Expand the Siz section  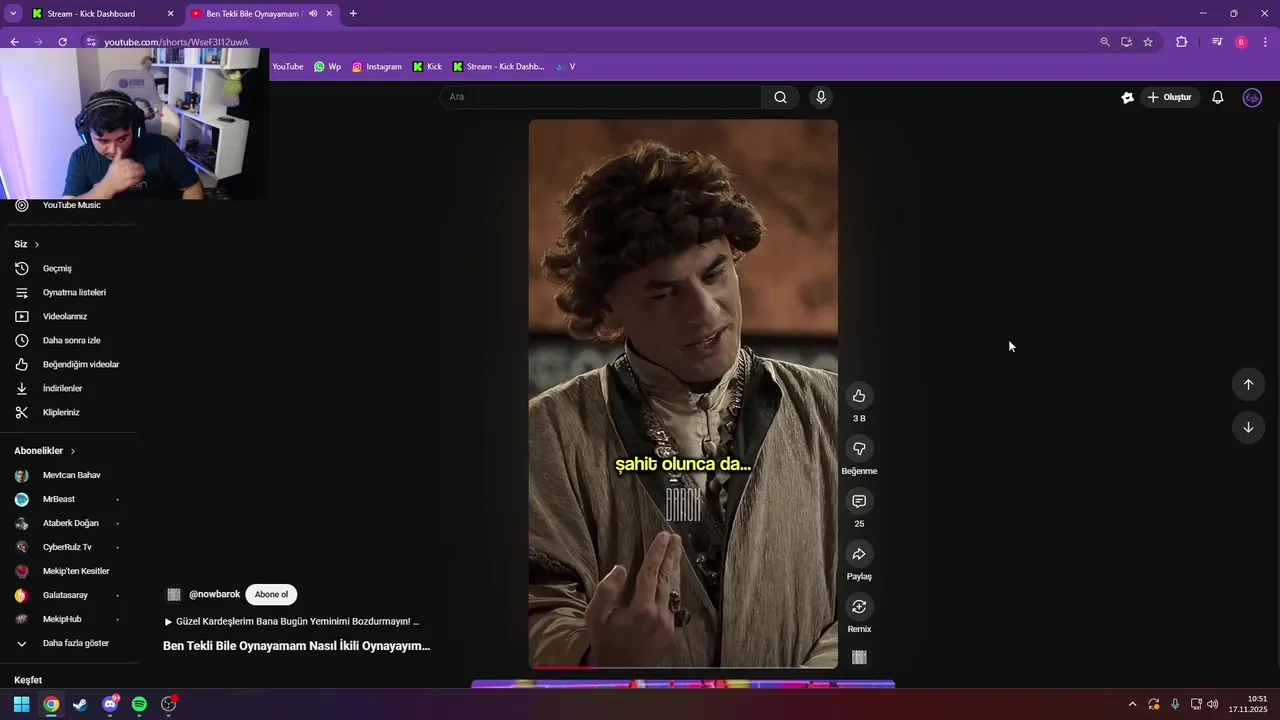[x=27, y=244]
